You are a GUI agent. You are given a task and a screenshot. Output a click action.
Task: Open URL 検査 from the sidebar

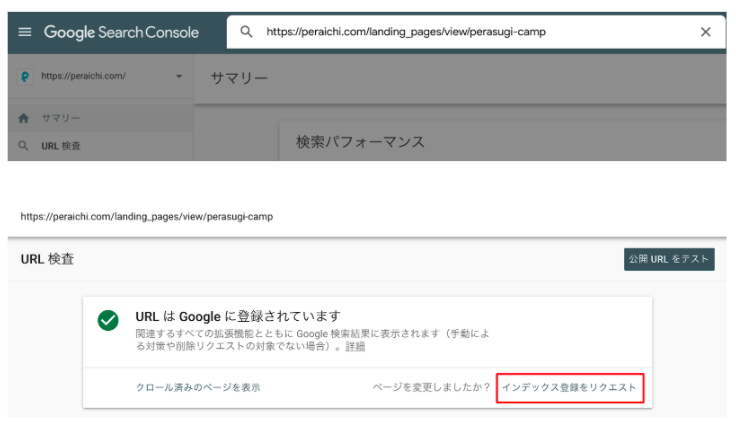tap(61, 146)
